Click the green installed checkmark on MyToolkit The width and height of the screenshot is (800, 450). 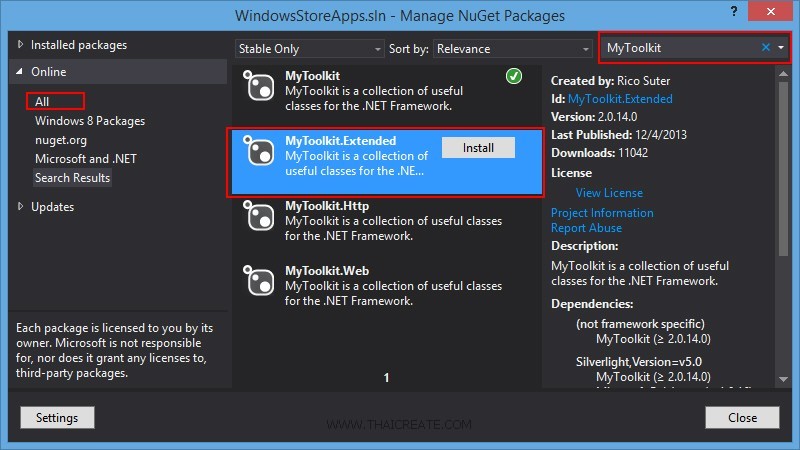[x=514, y=77]
